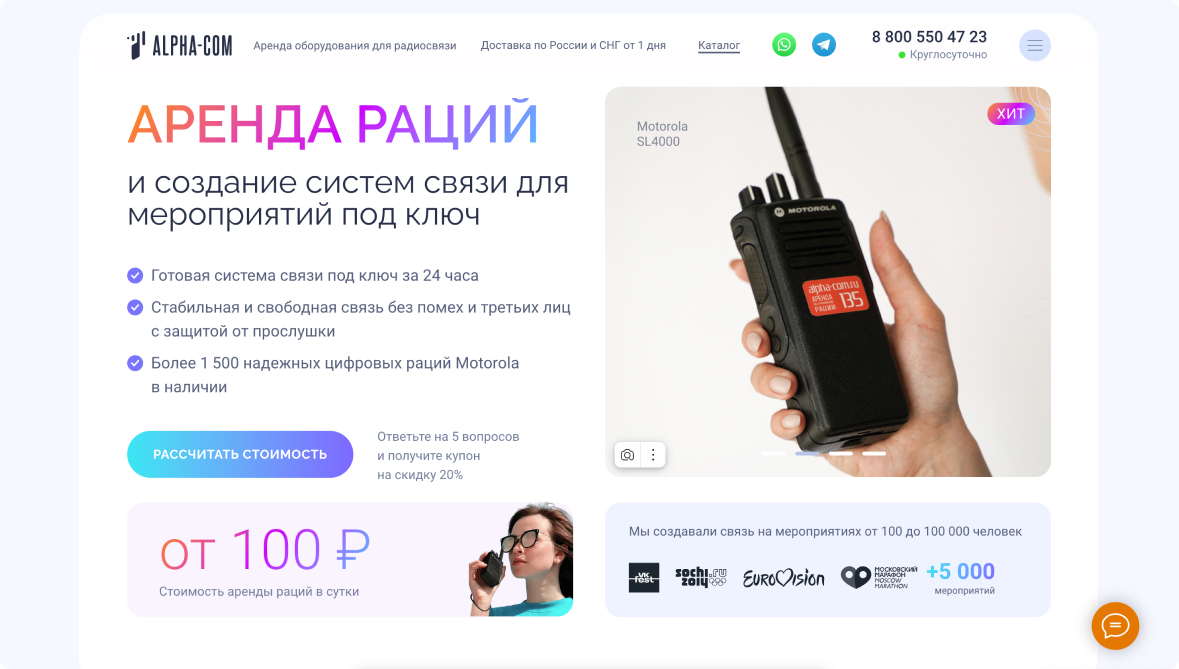Open the Каталог link

click(x=719, y=45)
